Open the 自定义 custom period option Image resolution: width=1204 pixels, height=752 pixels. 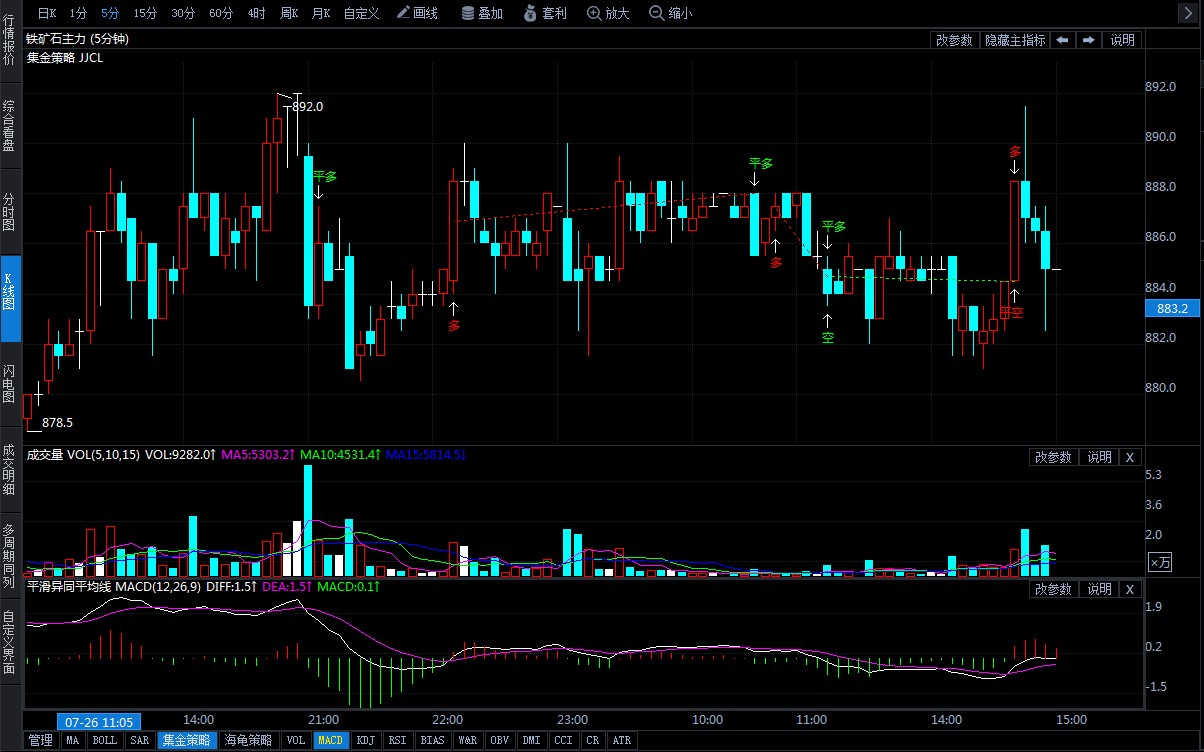(361, 13)
